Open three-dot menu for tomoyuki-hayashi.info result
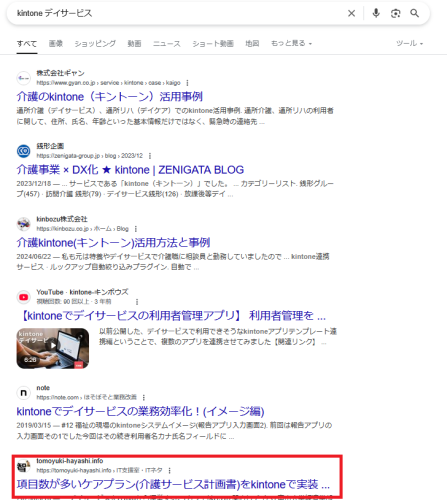Screen dimensions: 447x500 tap(169, 470)
